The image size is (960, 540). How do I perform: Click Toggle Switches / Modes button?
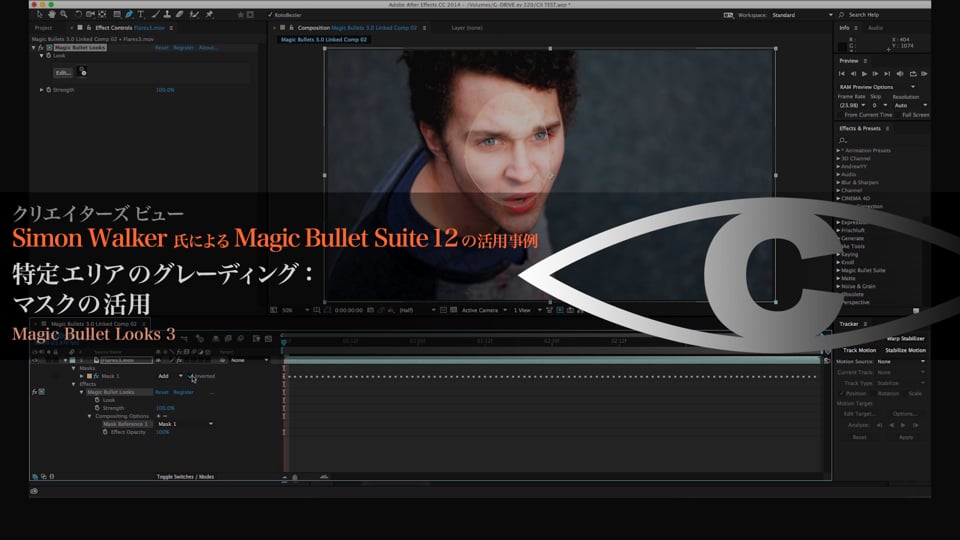185,476
